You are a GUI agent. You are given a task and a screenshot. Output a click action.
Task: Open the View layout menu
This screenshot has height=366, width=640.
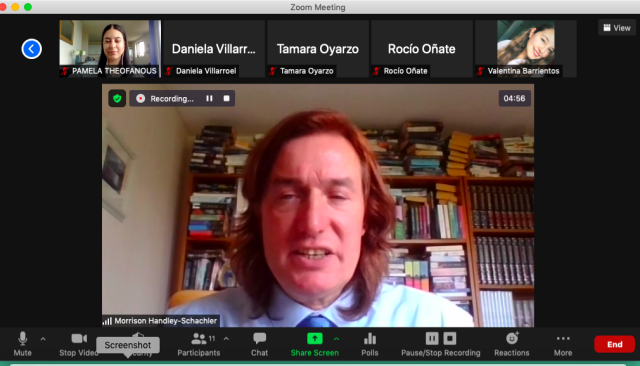tap(617, 28)
